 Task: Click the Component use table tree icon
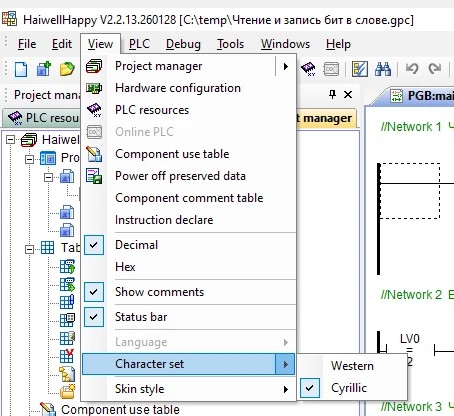point(48,409)
